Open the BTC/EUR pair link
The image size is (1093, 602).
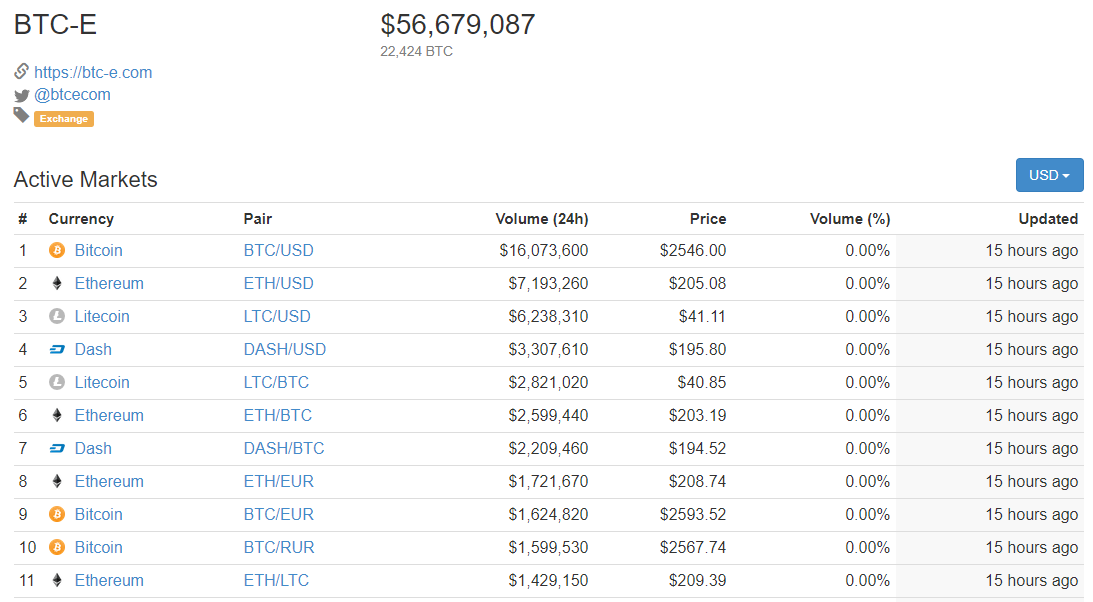(278, 514)
